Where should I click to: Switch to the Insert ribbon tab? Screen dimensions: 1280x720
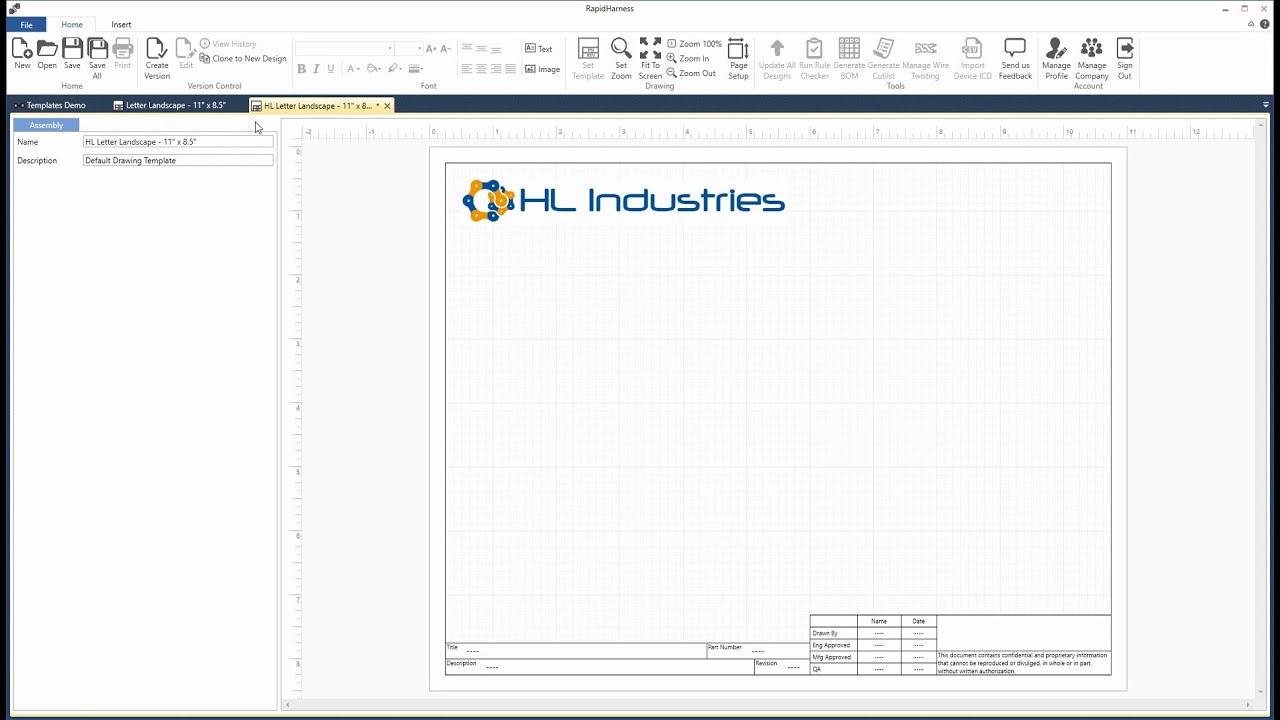[121, 24]
